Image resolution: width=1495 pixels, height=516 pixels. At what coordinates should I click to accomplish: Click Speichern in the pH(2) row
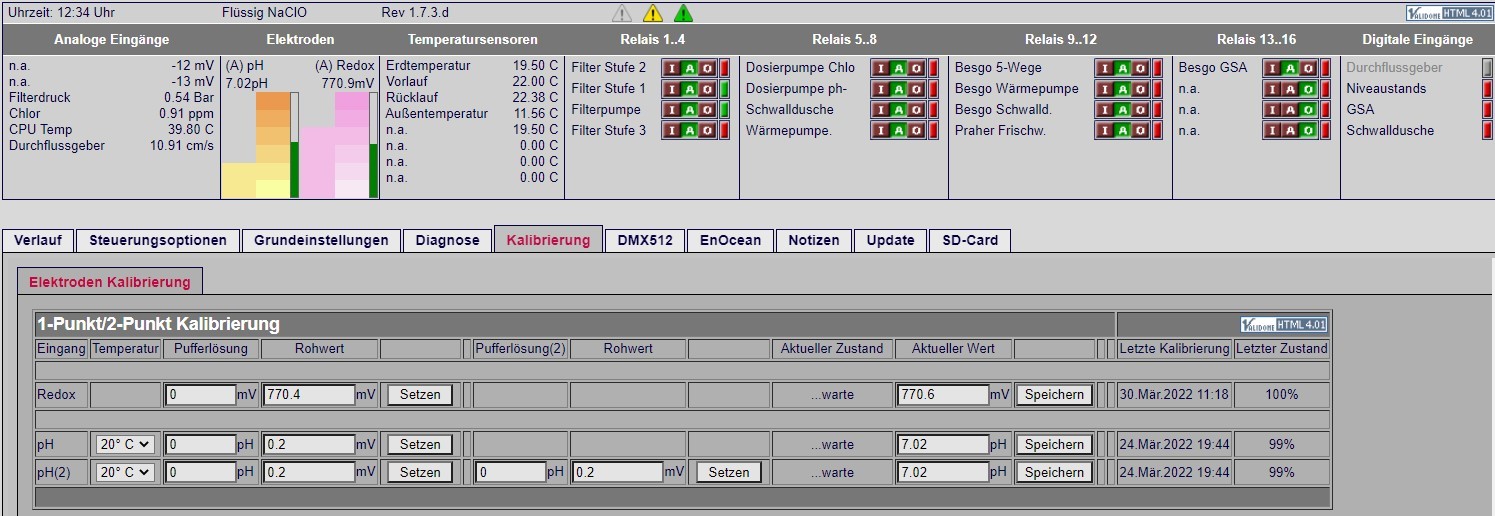pos(1055,472)
